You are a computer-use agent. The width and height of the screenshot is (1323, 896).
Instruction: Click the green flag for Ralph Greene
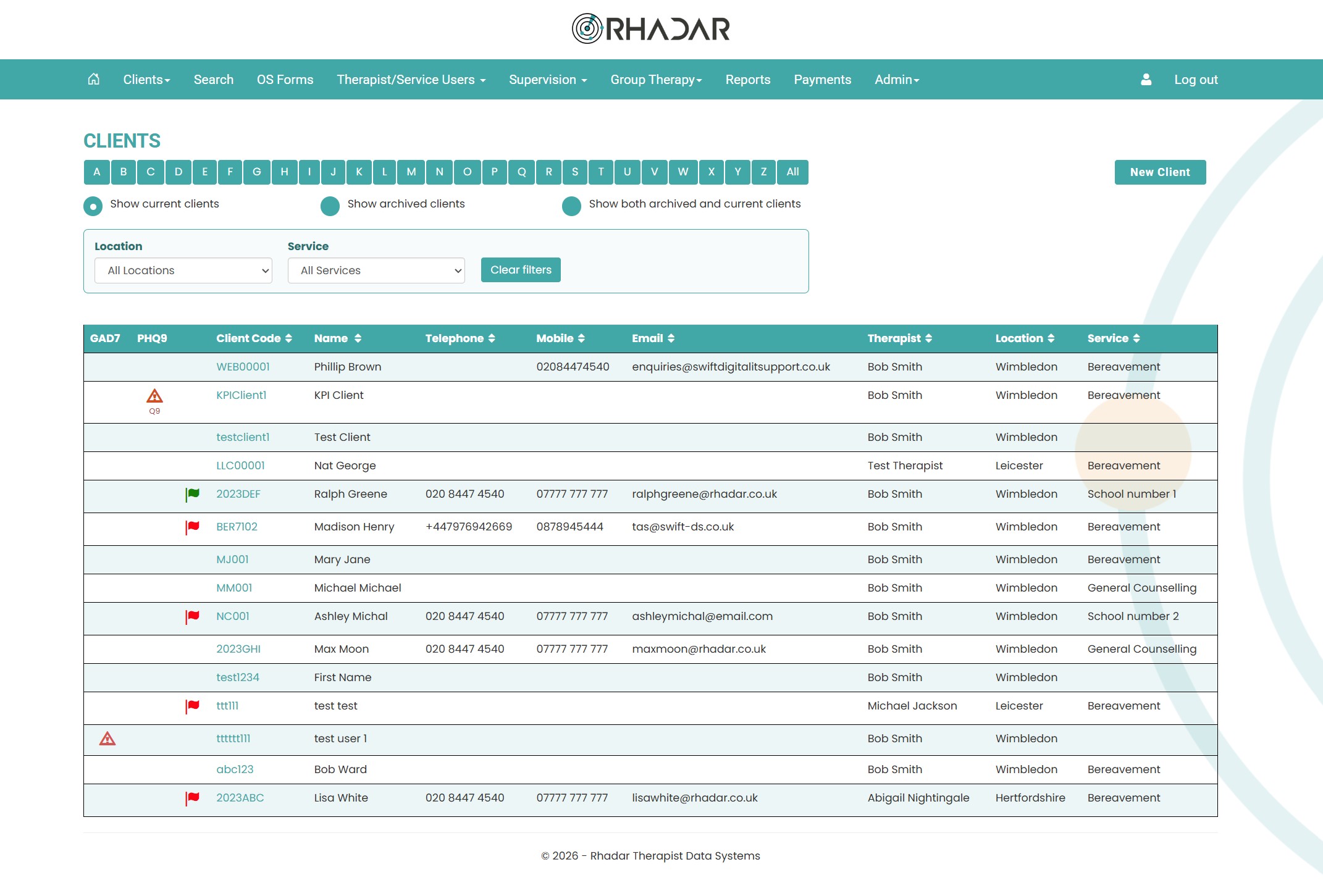192,494
